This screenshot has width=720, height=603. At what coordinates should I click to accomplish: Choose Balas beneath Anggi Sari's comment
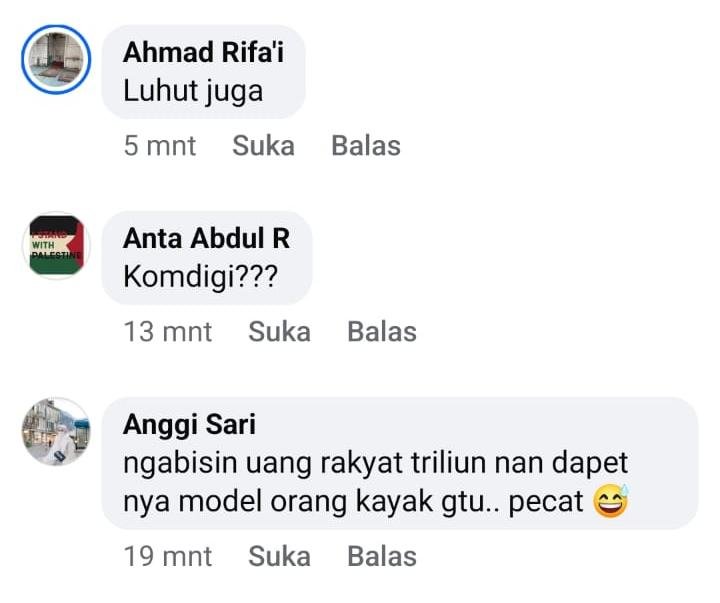pos(381,556)
